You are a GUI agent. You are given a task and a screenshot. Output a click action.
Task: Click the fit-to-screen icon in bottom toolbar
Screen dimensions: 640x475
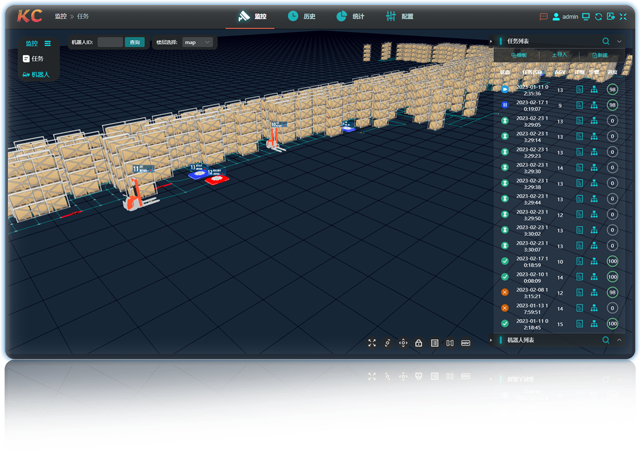372,343
